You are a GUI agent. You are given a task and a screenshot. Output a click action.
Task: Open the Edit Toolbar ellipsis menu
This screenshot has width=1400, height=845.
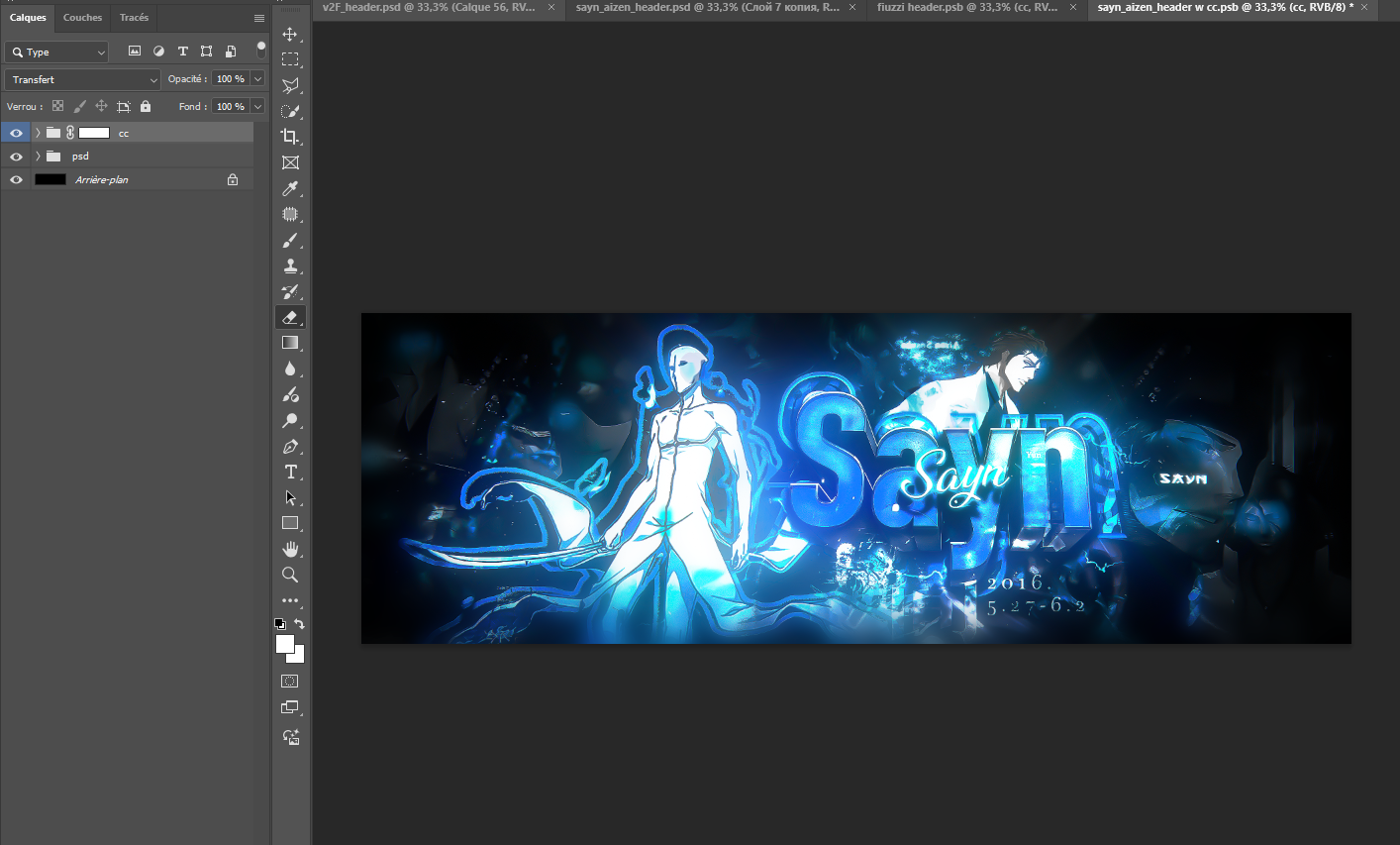pyautogui.click(x=290, y=600)
